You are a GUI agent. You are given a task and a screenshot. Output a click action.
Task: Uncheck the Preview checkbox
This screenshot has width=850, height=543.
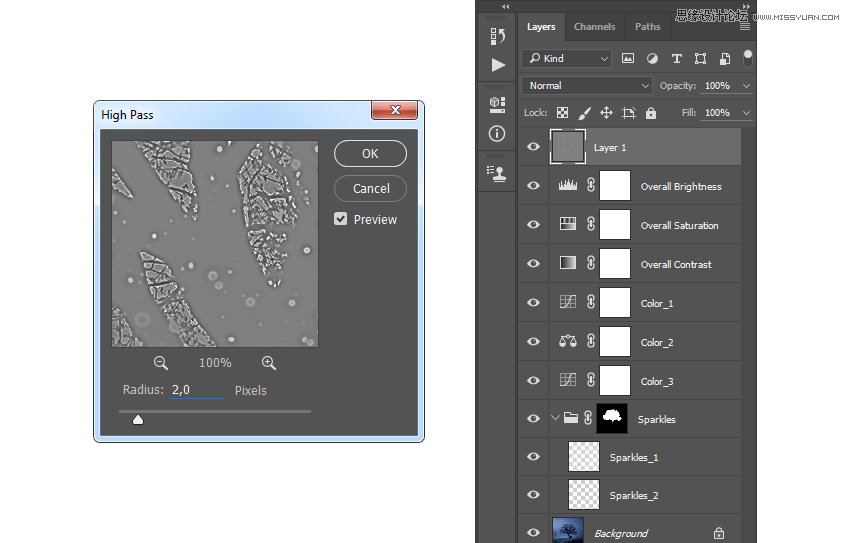pos(341,219)
